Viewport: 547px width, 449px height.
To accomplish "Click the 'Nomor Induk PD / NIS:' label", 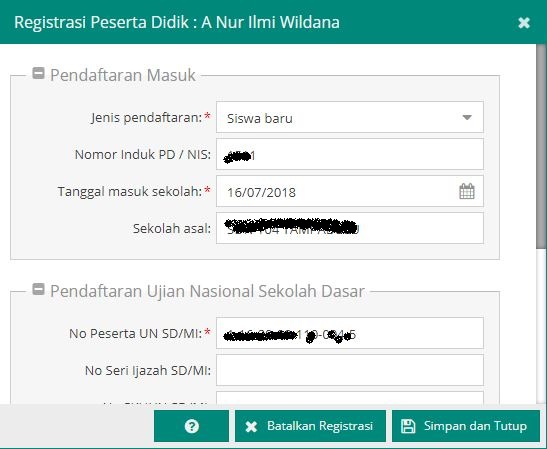I will (143, 154).
